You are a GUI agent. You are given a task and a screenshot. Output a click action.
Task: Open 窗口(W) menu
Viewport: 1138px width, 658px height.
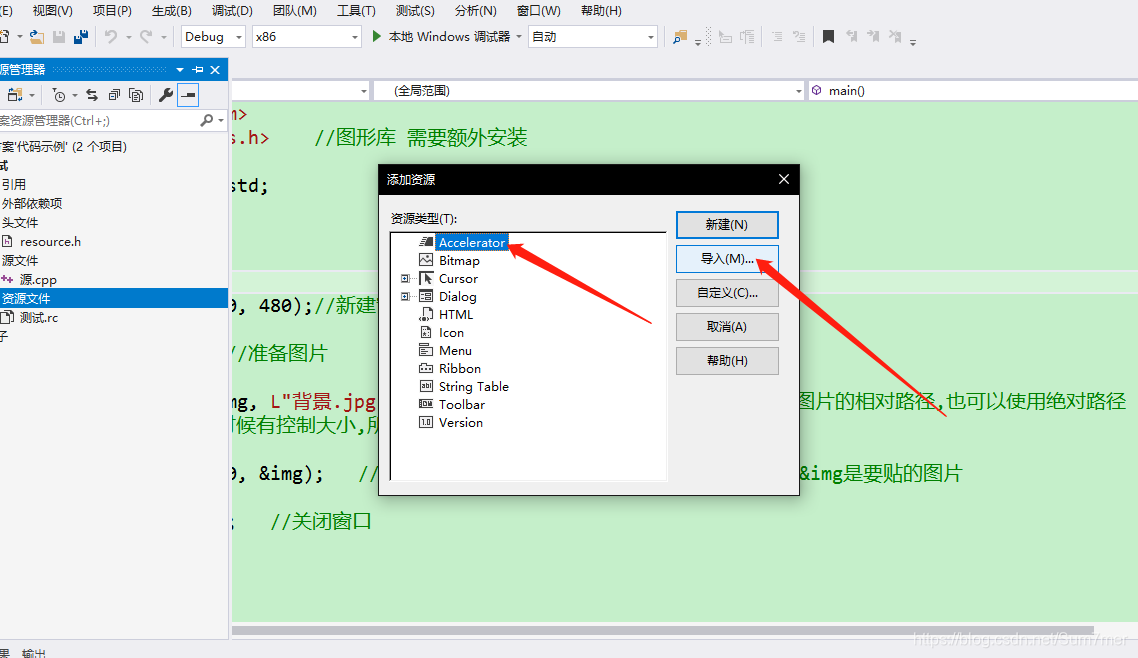click(539, 11)
